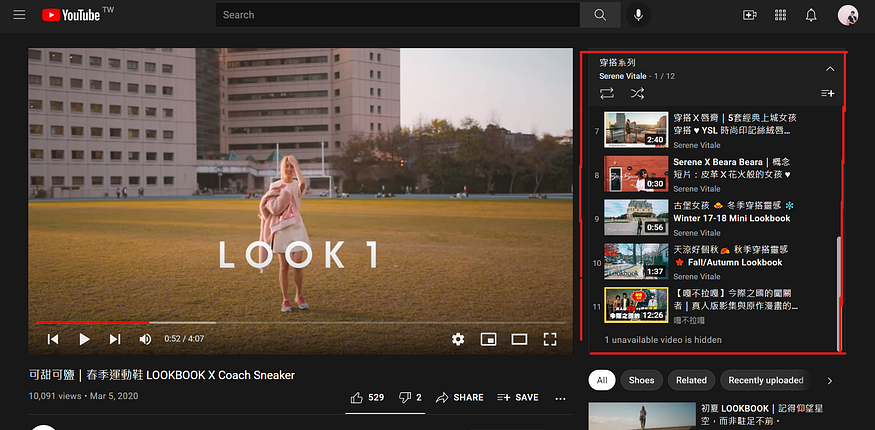Click the '10,091 views' text

(x=55, y=396)
